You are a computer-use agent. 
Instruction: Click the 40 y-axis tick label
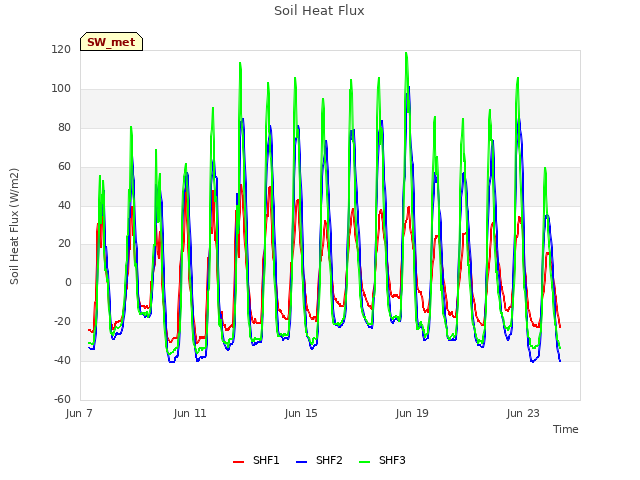pyautogui.click(x=64, y=205)
